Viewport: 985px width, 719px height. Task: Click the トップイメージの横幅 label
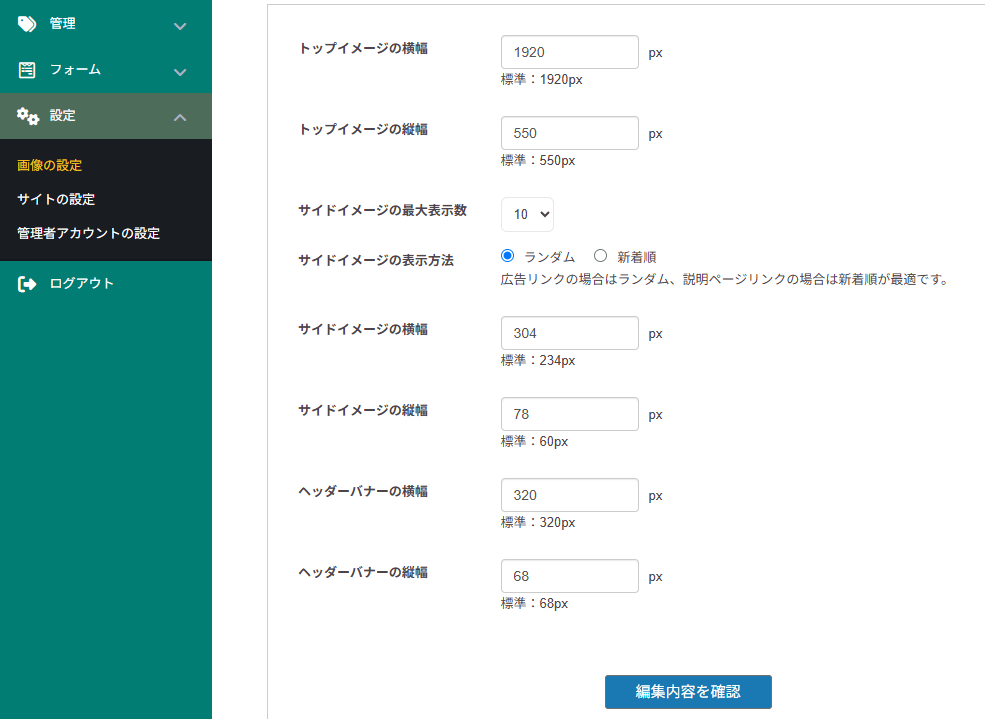click(363, 48)
